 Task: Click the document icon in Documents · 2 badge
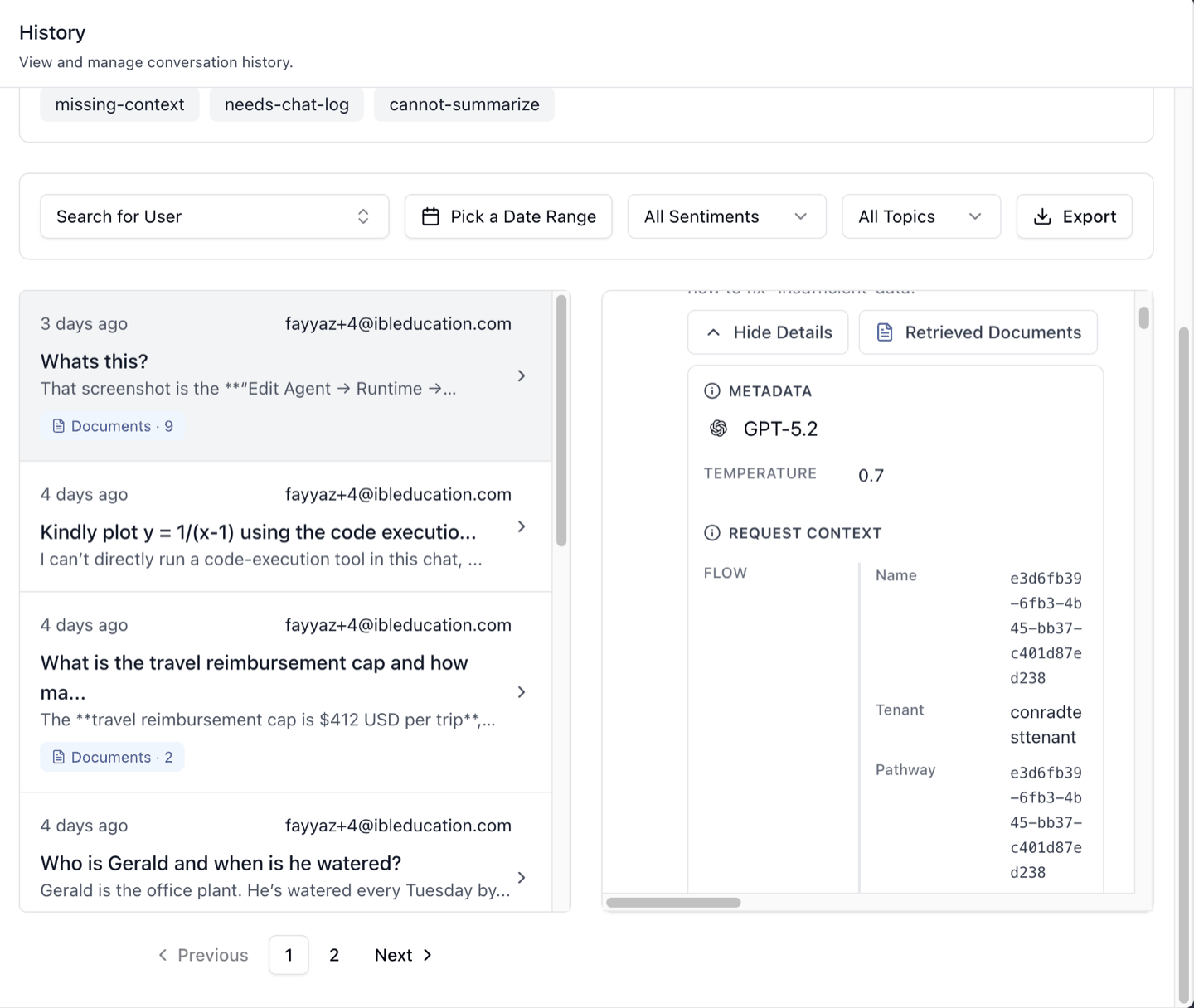(x=59, y=757)
